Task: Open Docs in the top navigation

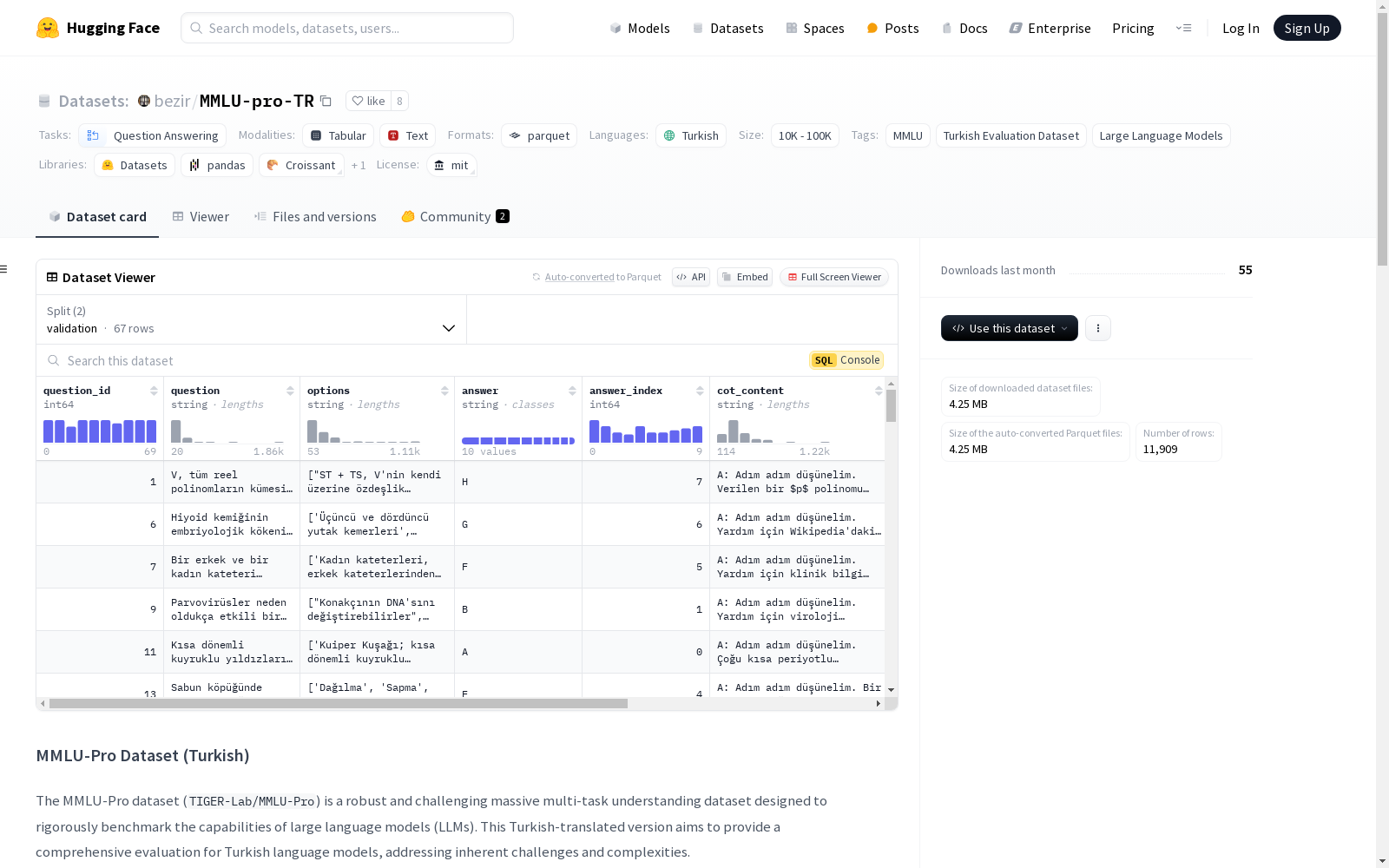Action: 964,28
